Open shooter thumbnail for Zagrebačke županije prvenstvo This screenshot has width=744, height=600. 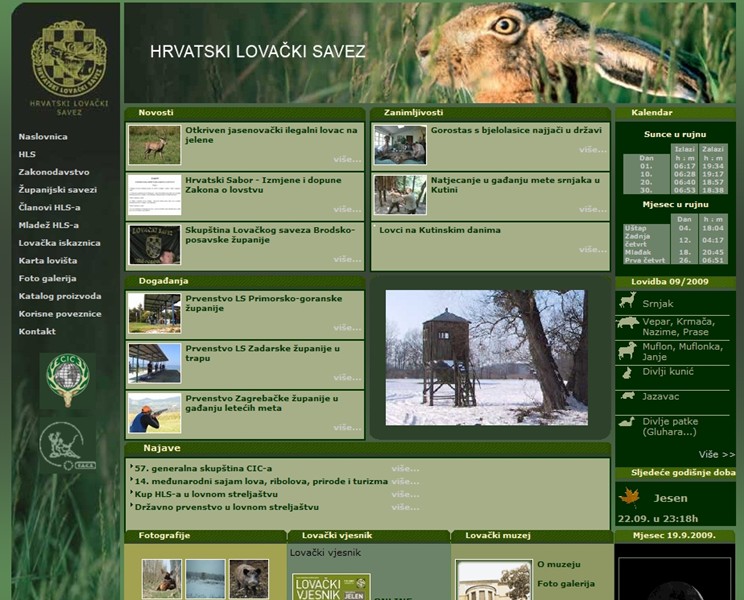[x=155, y=413]
